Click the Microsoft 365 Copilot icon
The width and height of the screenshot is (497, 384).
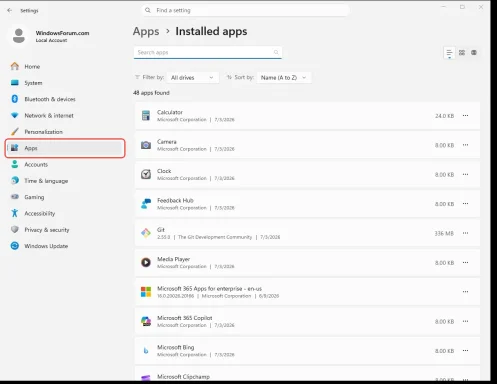coord(146,321)
